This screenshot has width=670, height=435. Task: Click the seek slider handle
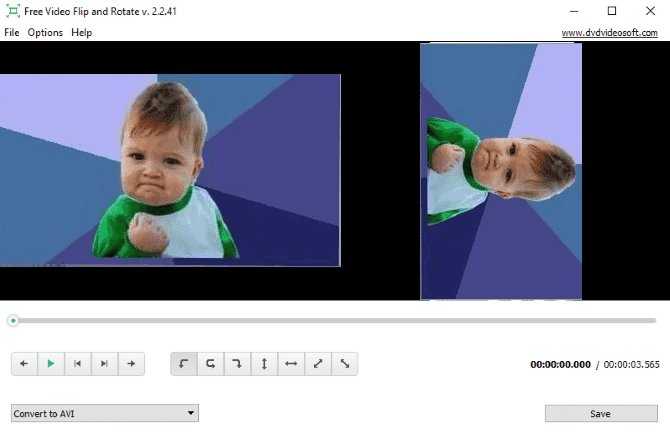pos(13,320)
